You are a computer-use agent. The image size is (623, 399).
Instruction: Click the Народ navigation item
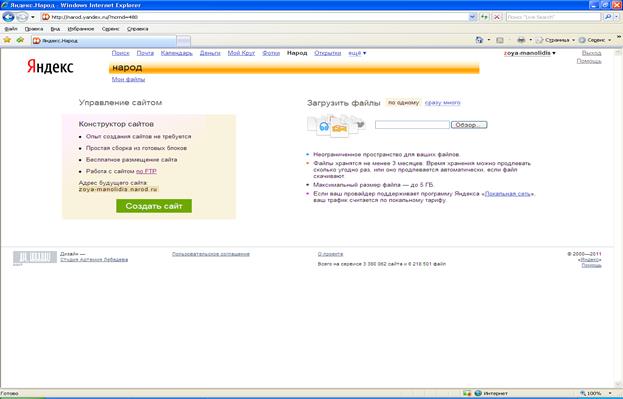pos(297,53)
